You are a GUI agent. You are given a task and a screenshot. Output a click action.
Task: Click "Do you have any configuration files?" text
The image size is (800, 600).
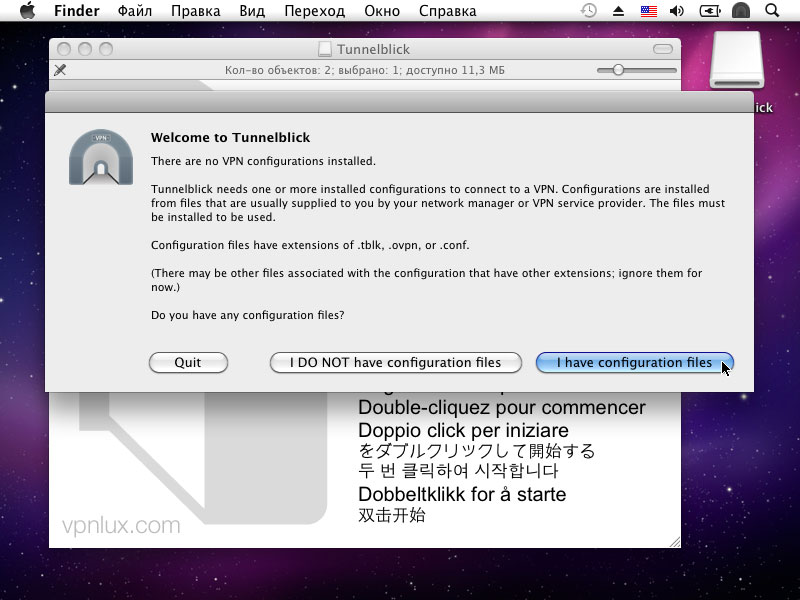tap(247, 315)
